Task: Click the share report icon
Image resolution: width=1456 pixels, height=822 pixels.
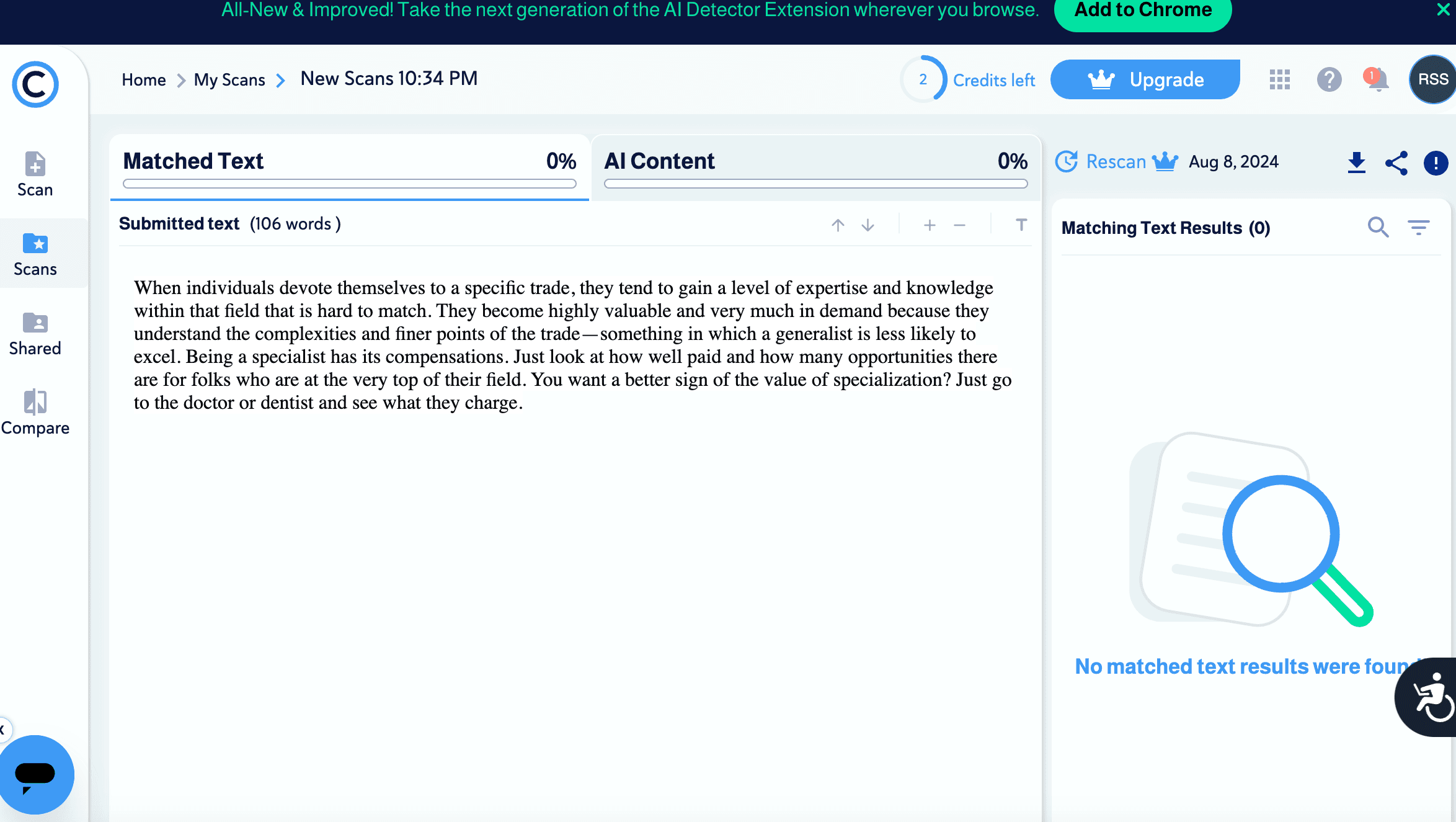Action: pyautogui.click(x=1396, y=163)
